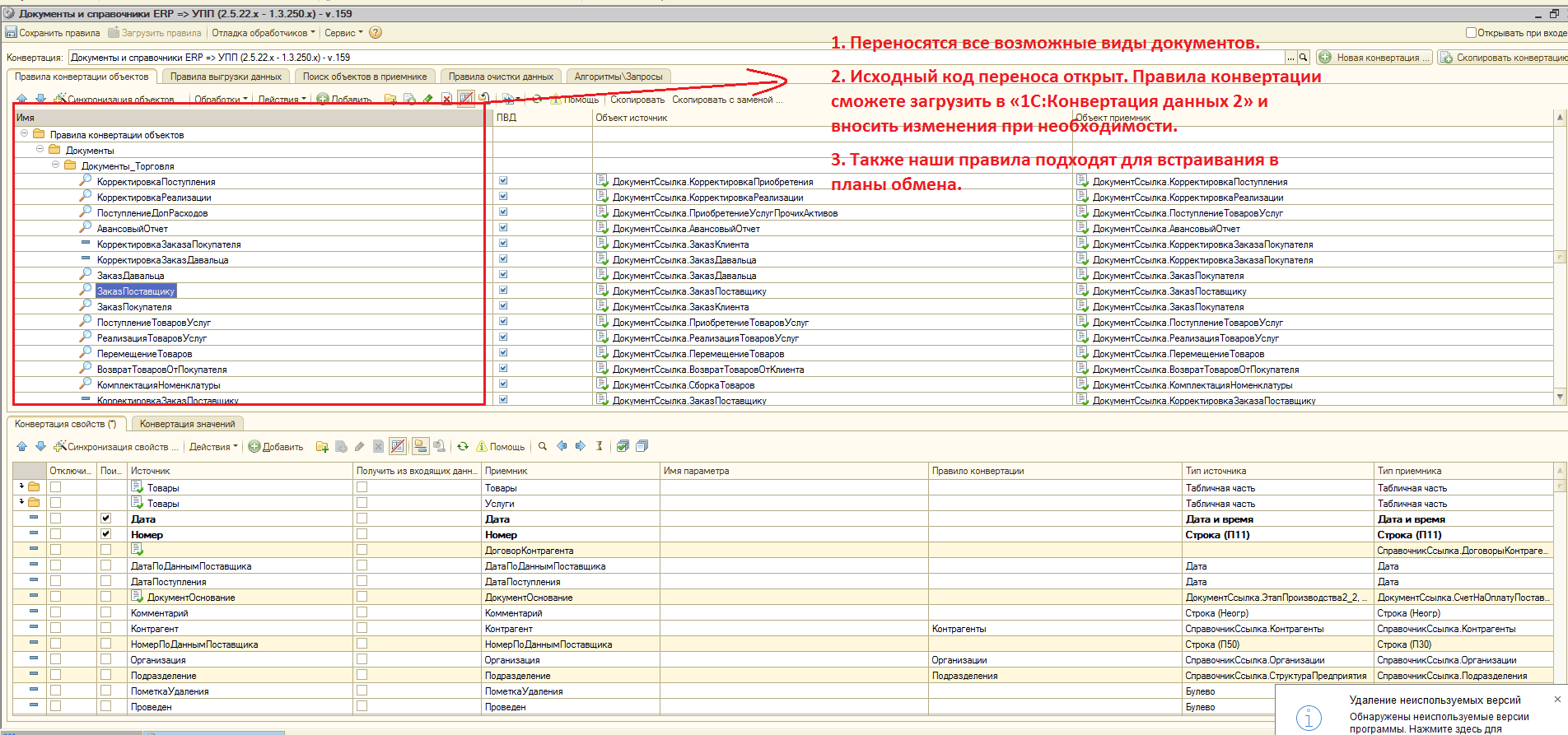Open the Отладка обработчиков dropdown

264,33
